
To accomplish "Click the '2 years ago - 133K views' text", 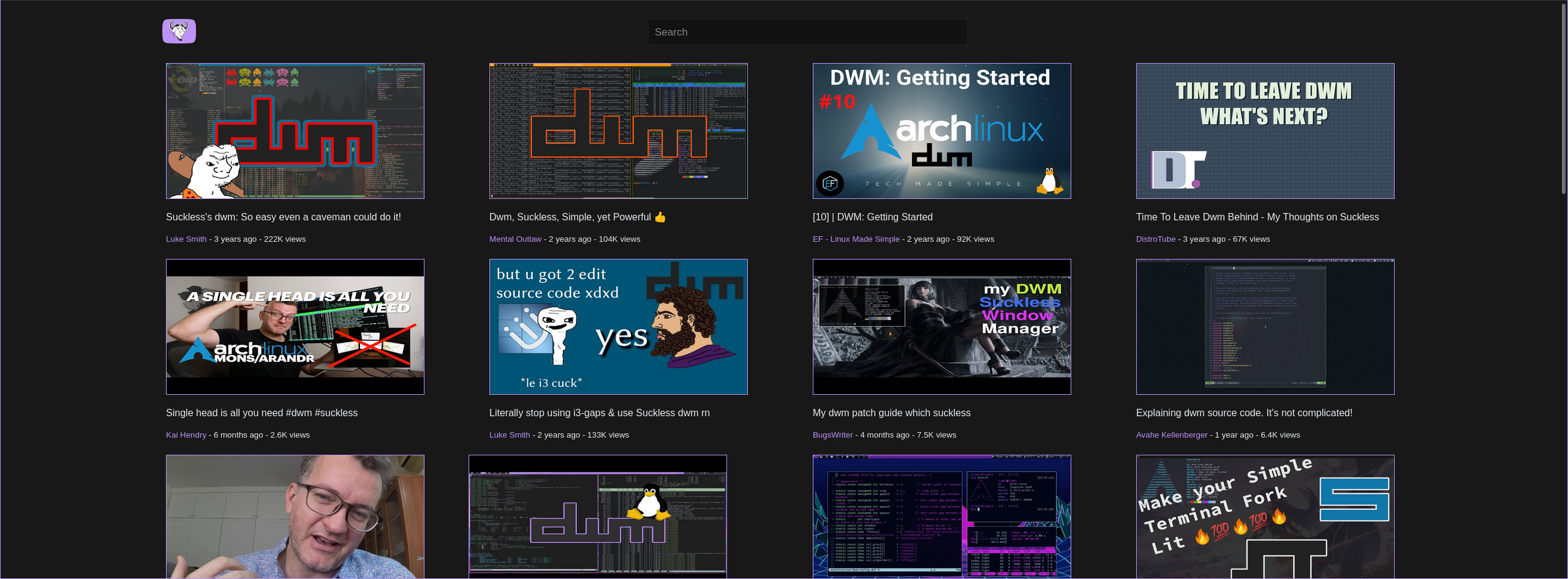I will tap(583, 435).
